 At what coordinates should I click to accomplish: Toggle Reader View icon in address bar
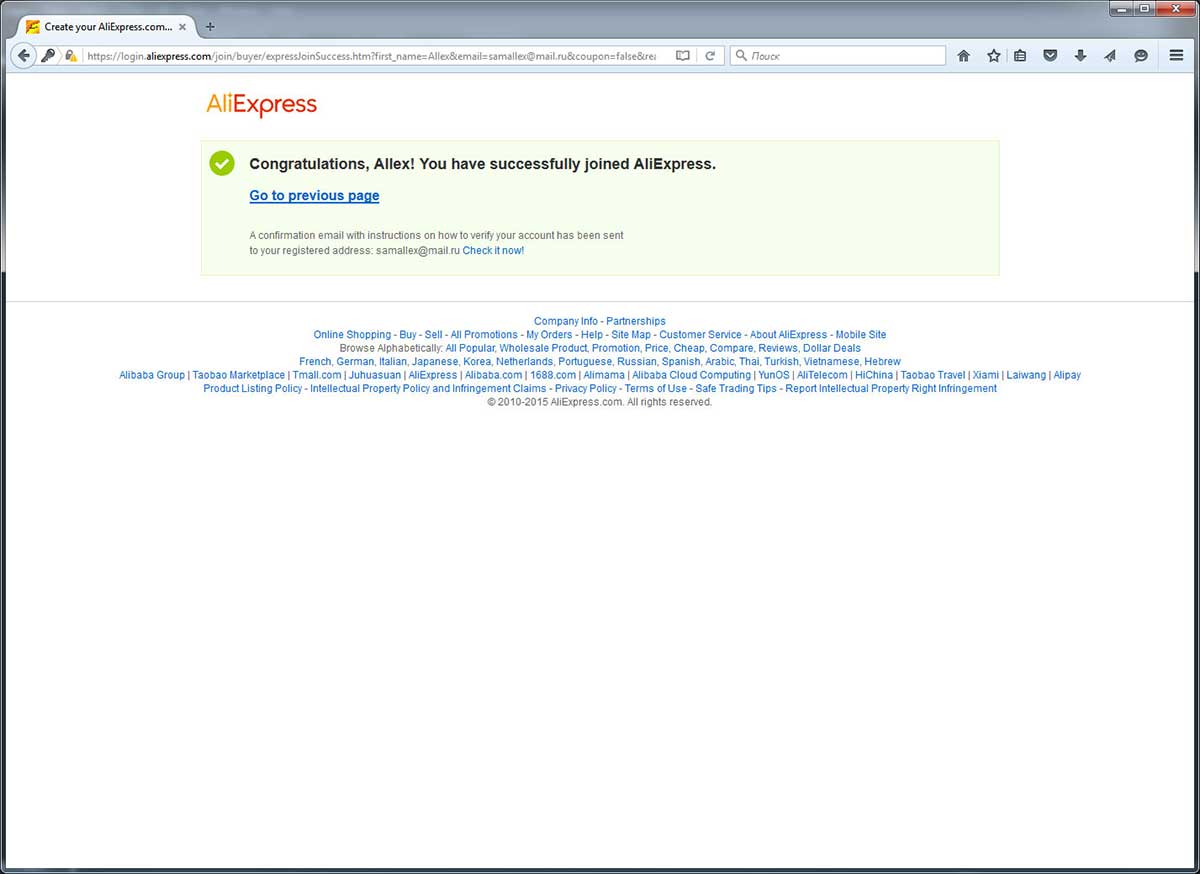683,56
